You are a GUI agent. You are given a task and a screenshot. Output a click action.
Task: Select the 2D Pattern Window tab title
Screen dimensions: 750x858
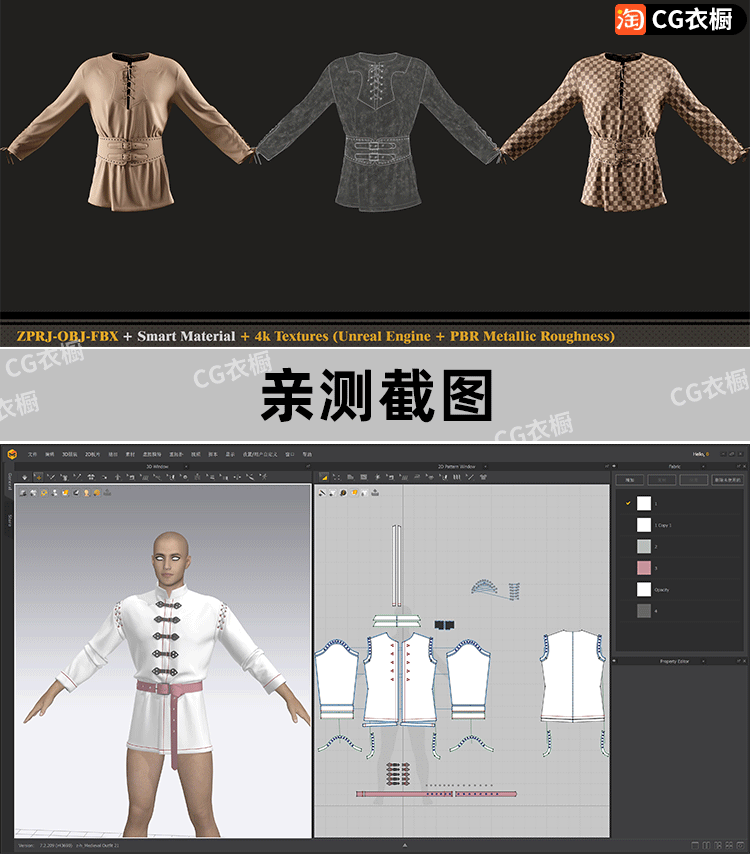tap(457, 467)
